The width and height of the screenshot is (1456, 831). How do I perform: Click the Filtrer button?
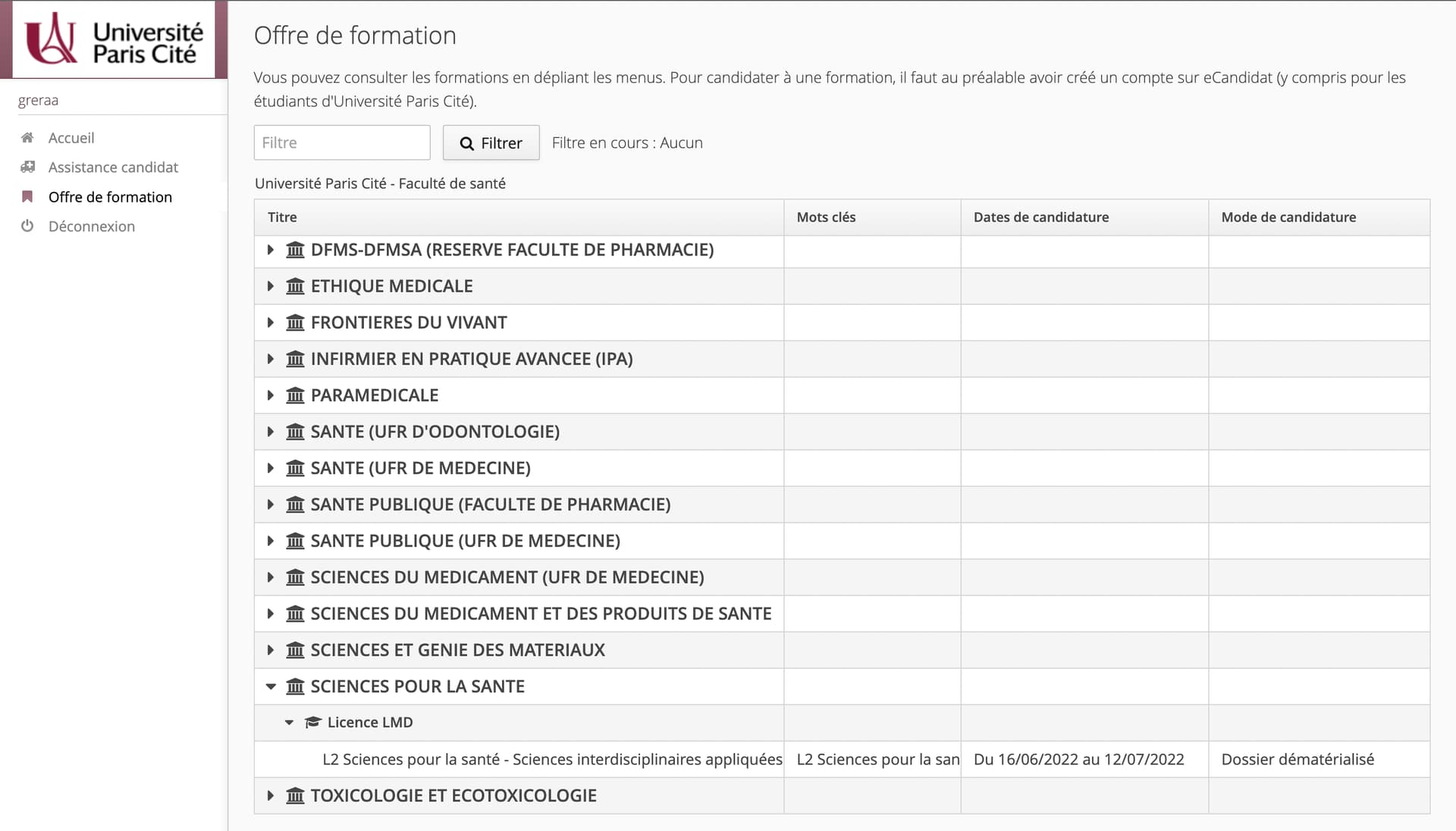tap(491, 143)
